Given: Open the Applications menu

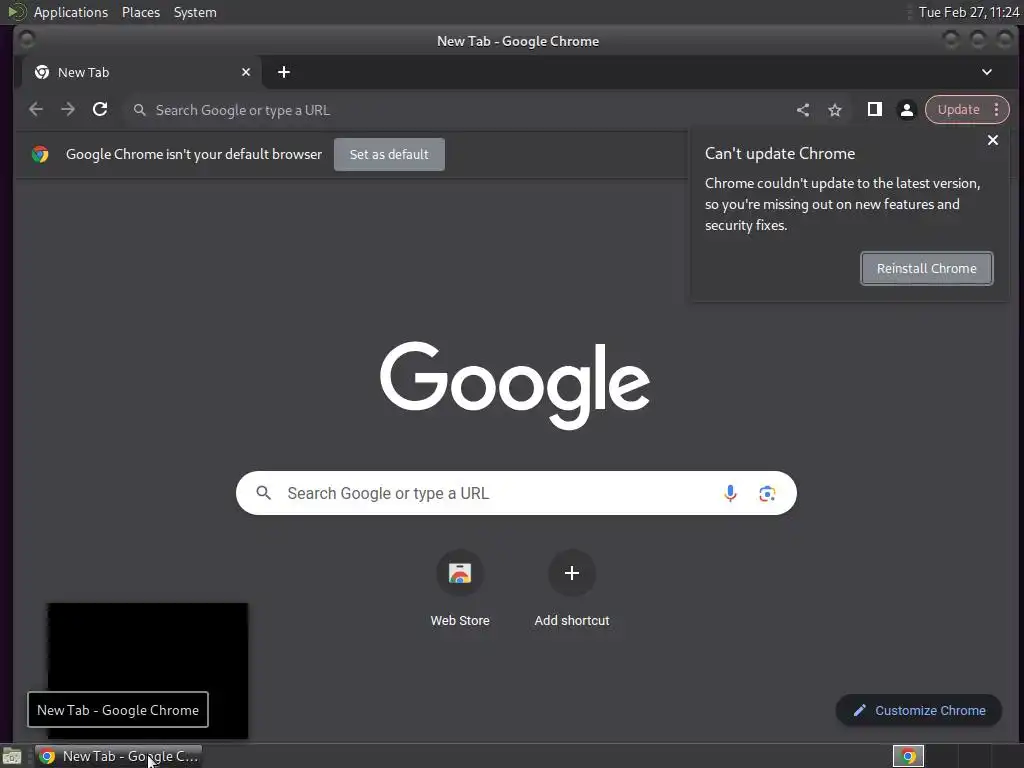Looking at the screenshot, I should coord(71,12).
